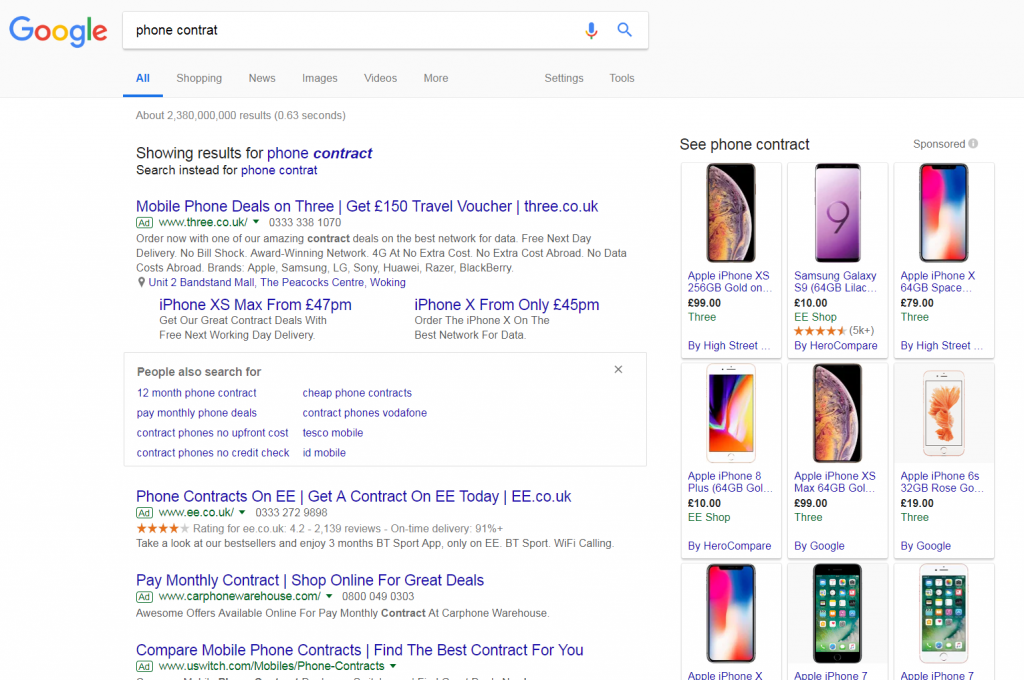The height and width of the screenshot is (680, 1024).
Task: Select contract phones no upfront cost suggestion
Action: click(x=212, y=432)
